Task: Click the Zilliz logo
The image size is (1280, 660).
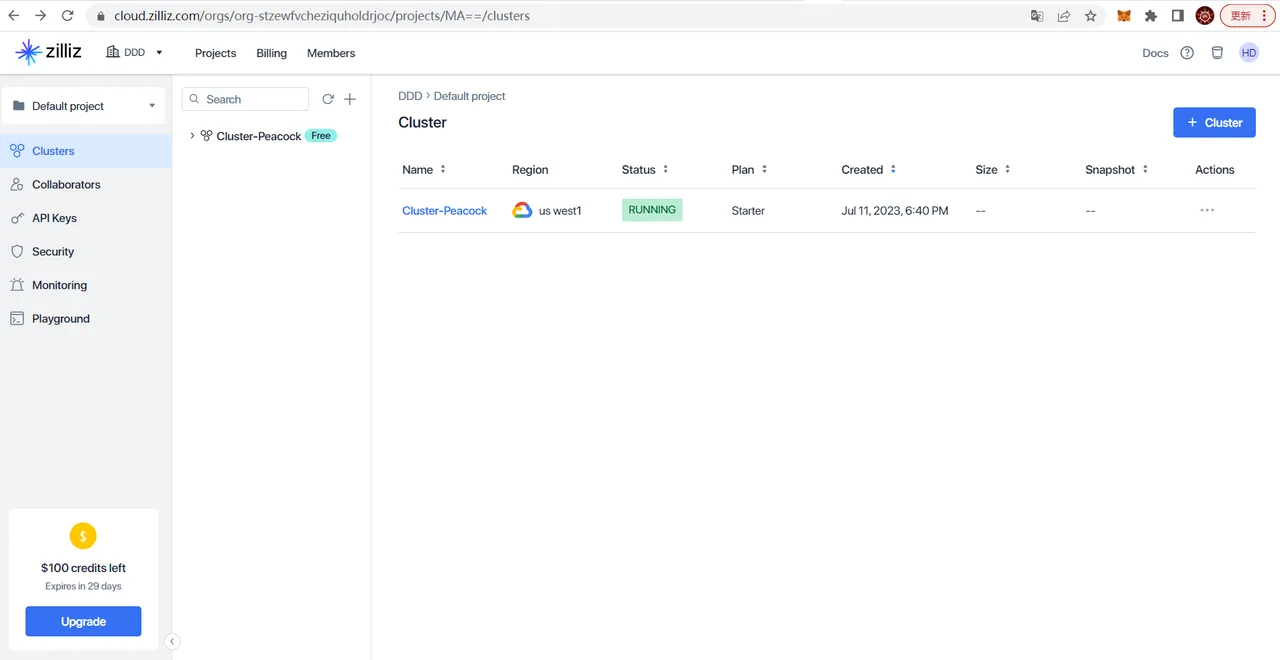Action: click(x=48, y=52)
